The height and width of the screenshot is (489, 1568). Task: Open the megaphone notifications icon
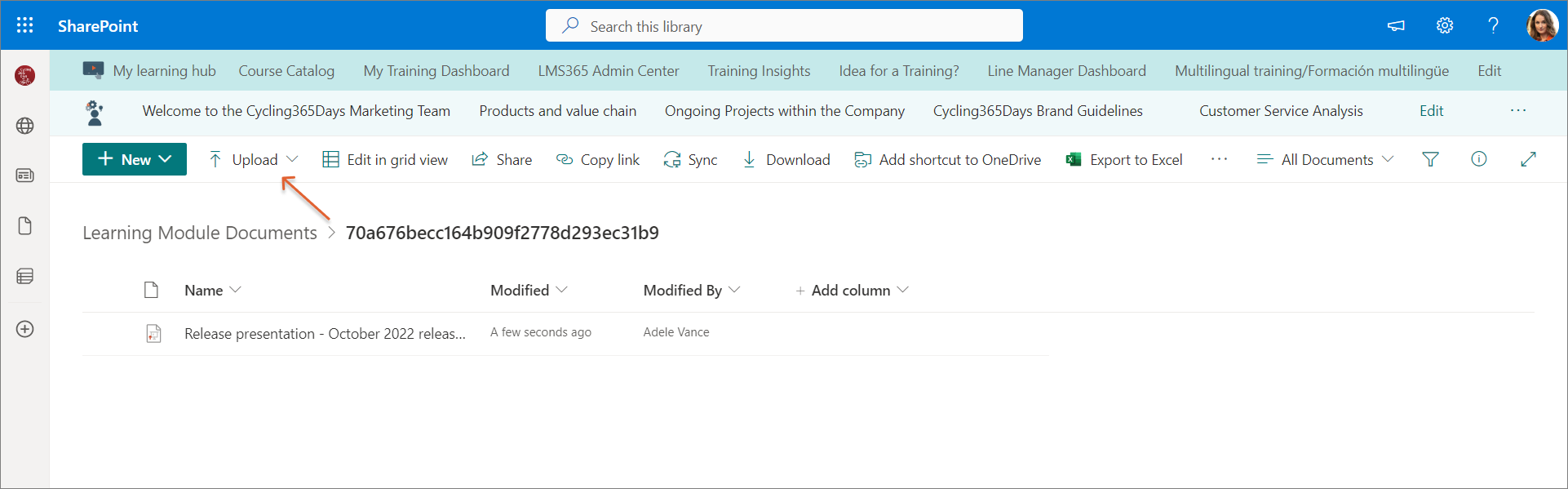[x=1396, y=25]
